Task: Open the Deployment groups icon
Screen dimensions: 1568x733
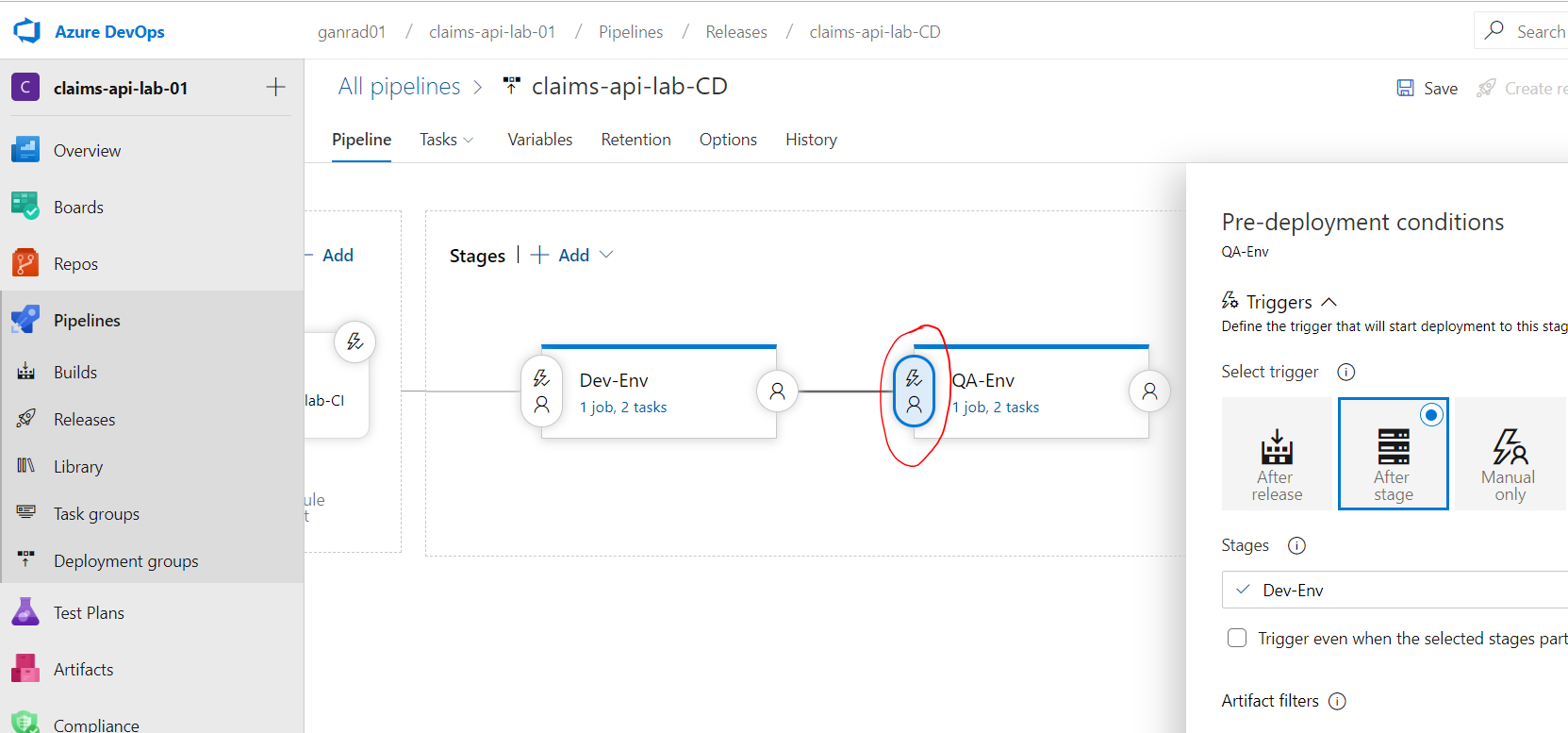Action: click(x=26, y=559)
